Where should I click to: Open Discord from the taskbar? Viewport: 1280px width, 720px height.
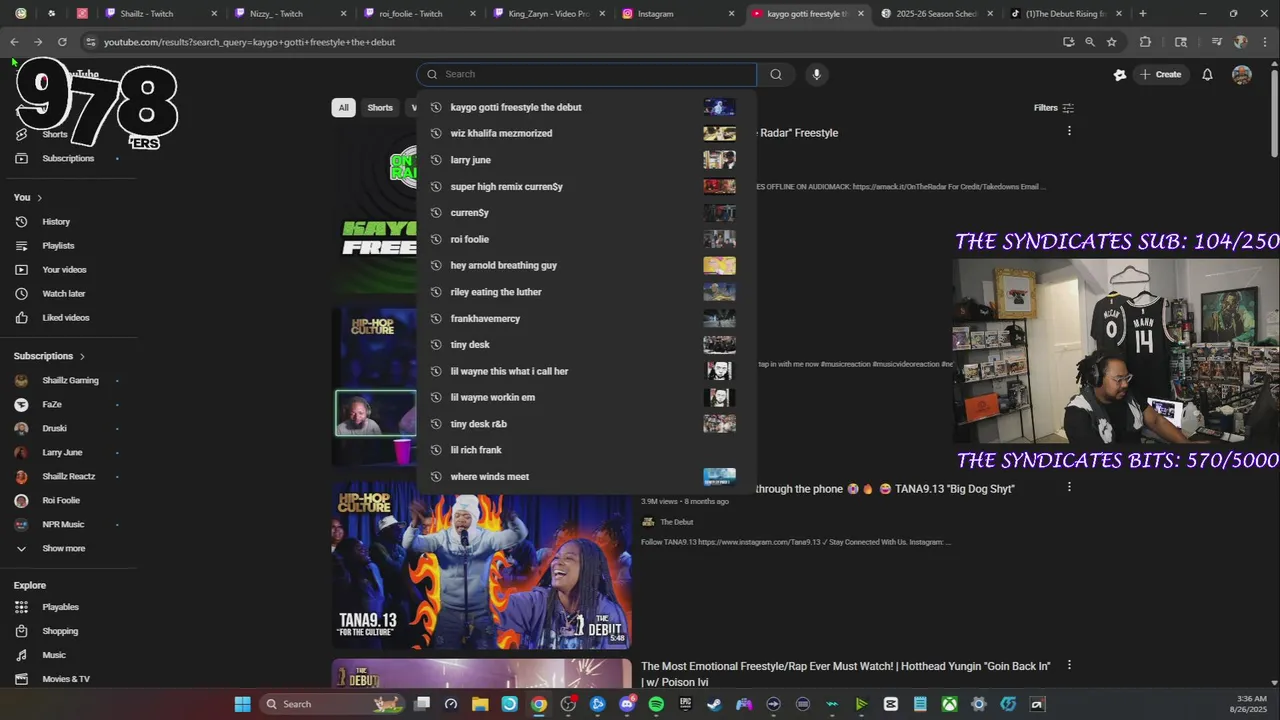(x=627, y=704)
